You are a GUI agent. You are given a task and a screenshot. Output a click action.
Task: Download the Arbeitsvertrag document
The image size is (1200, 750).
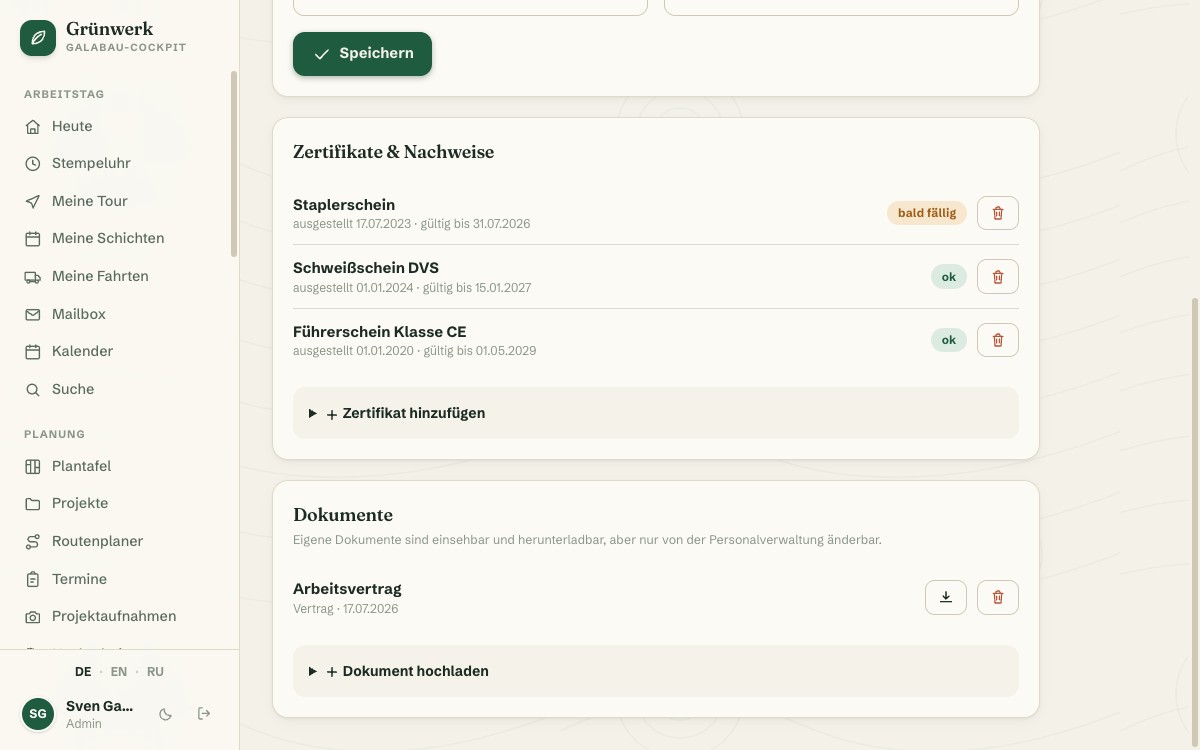pyautogui.click(x=945, y=597)
